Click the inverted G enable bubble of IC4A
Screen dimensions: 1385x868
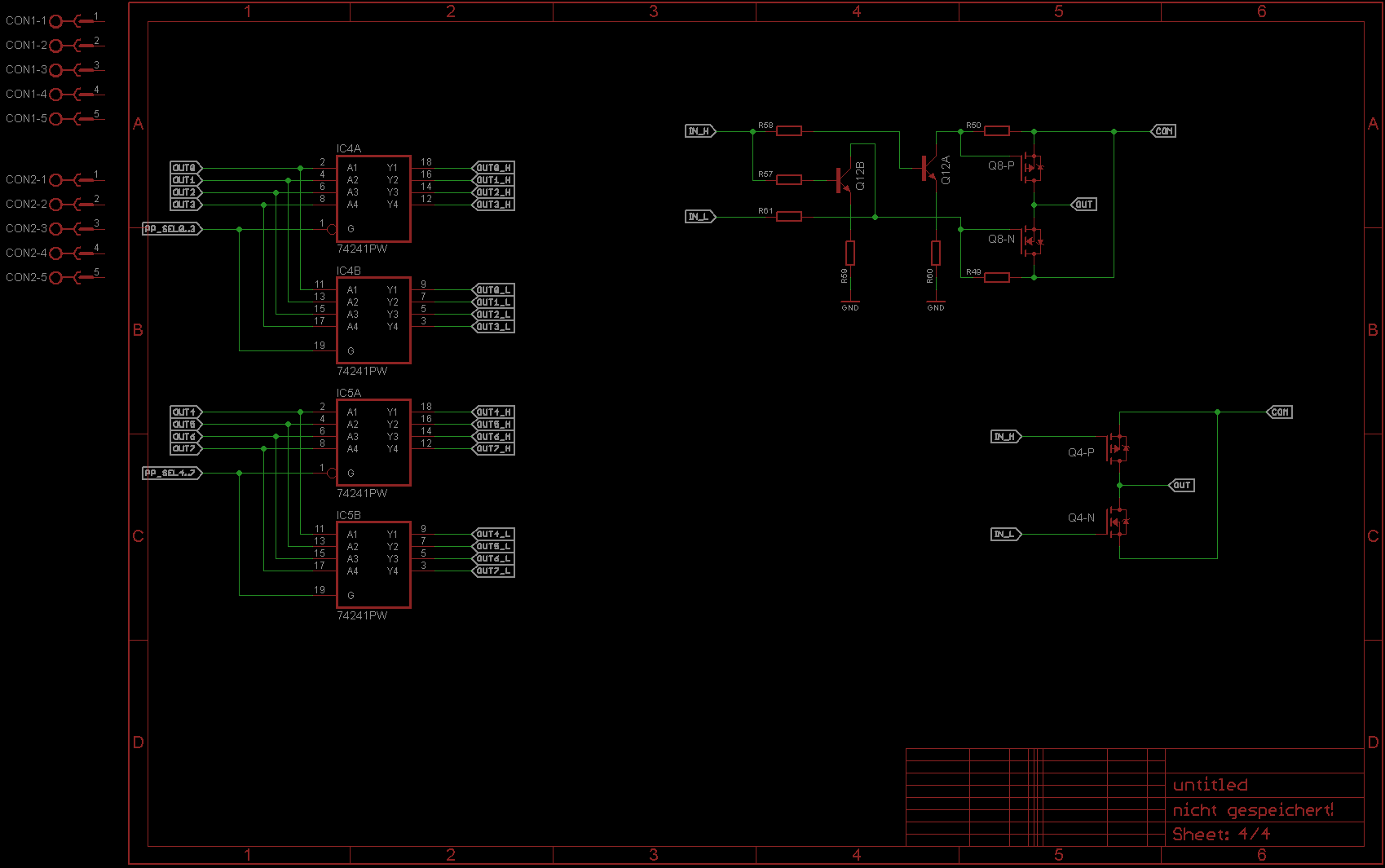[x=332, y=229]
